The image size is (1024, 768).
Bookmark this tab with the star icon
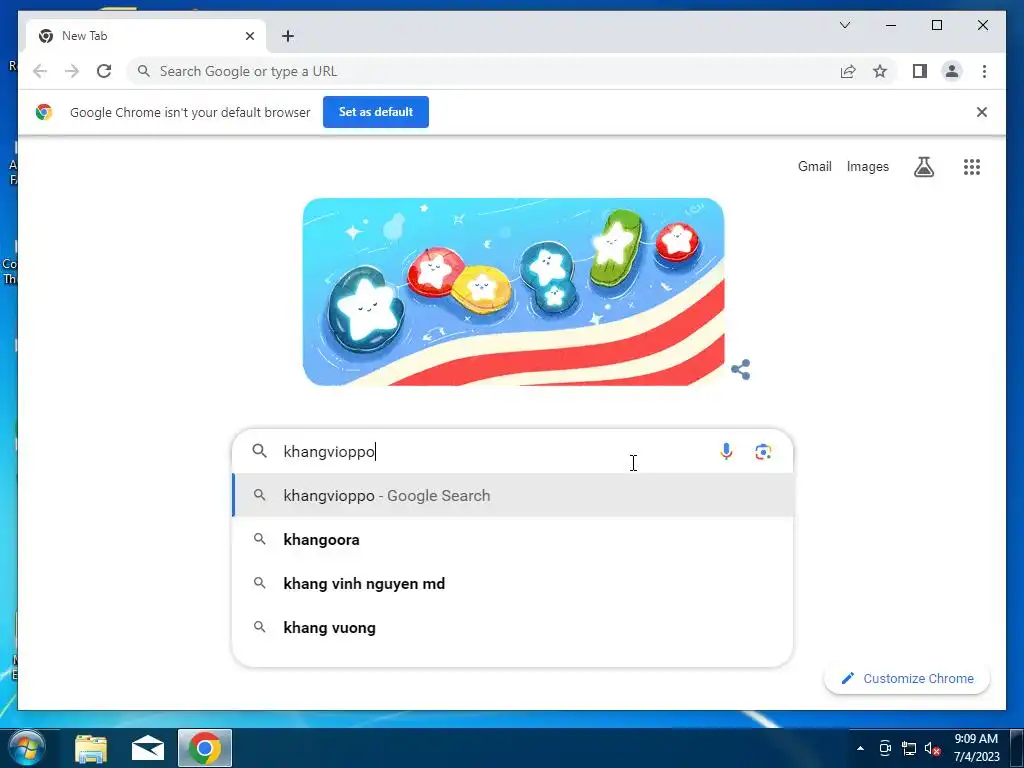click(x=880, y=71)
